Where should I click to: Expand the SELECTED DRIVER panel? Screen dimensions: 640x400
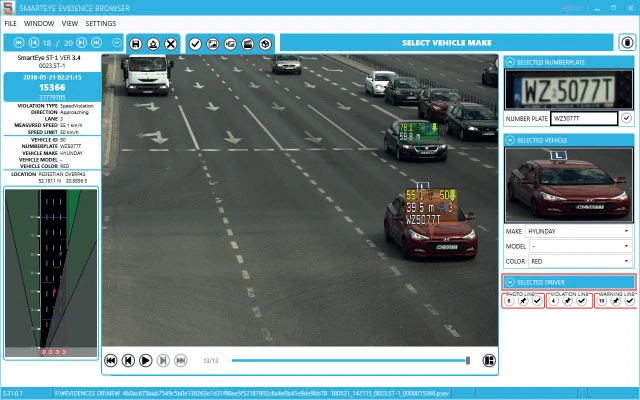[510, 282]
